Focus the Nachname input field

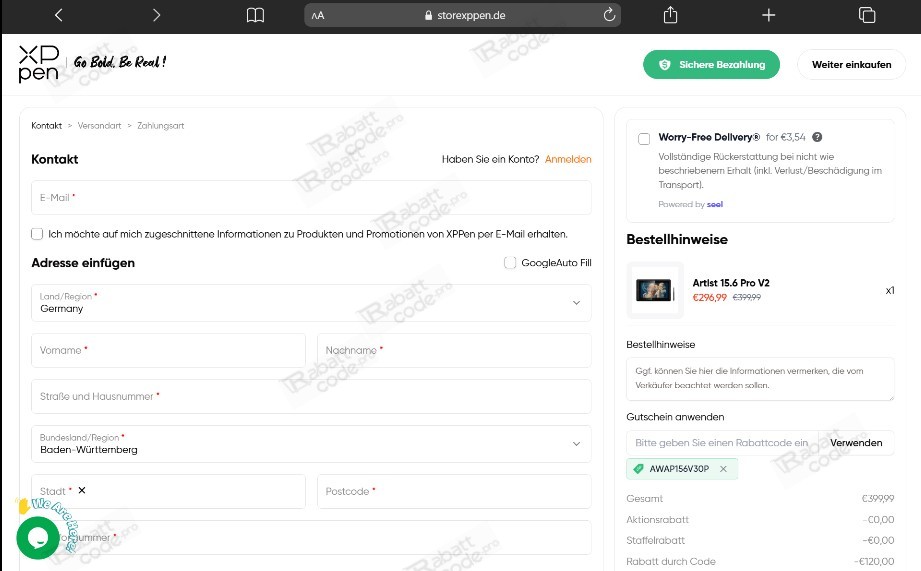tap(454, 350)
